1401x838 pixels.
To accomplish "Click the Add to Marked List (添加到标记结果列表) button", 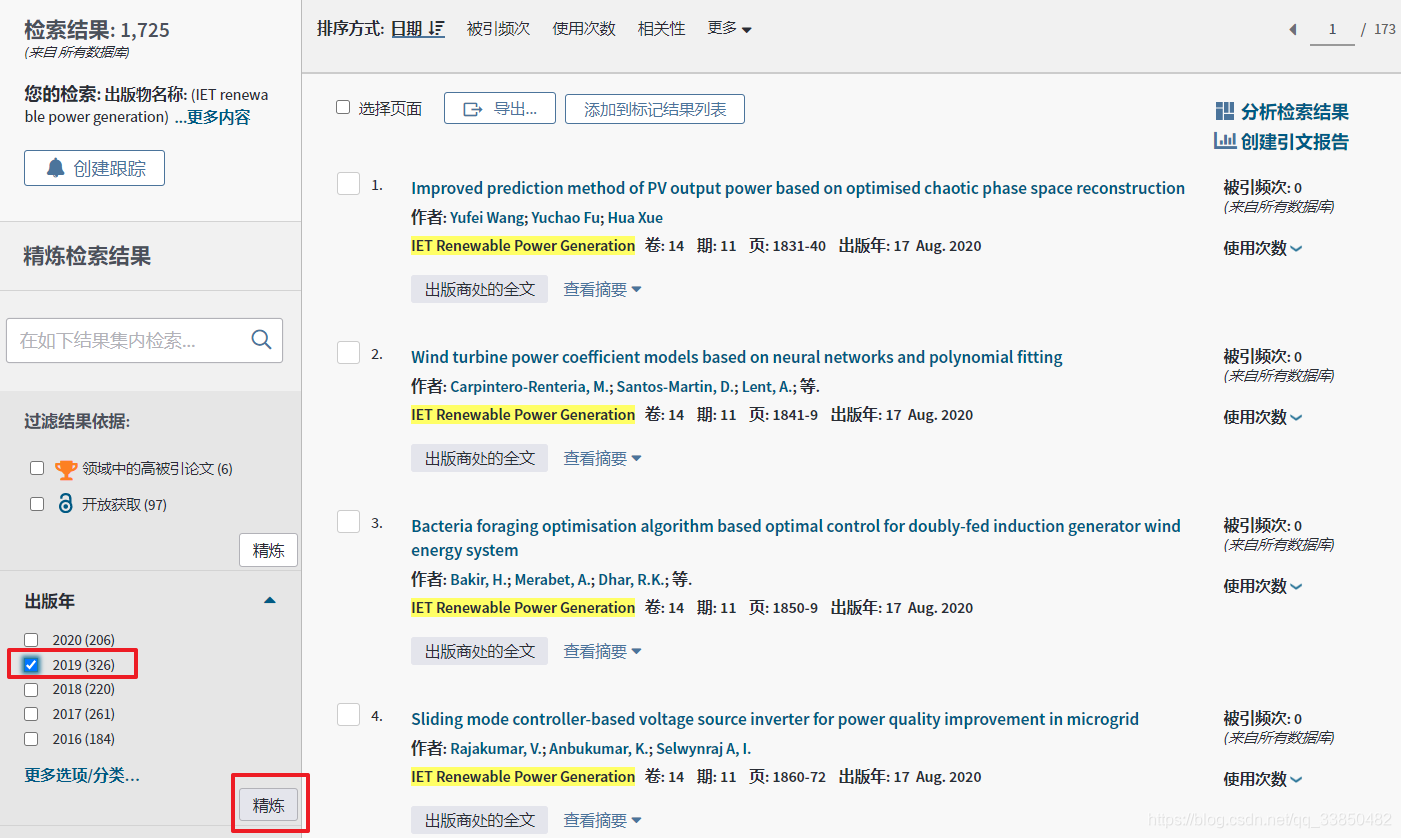I will pos(655,109).
